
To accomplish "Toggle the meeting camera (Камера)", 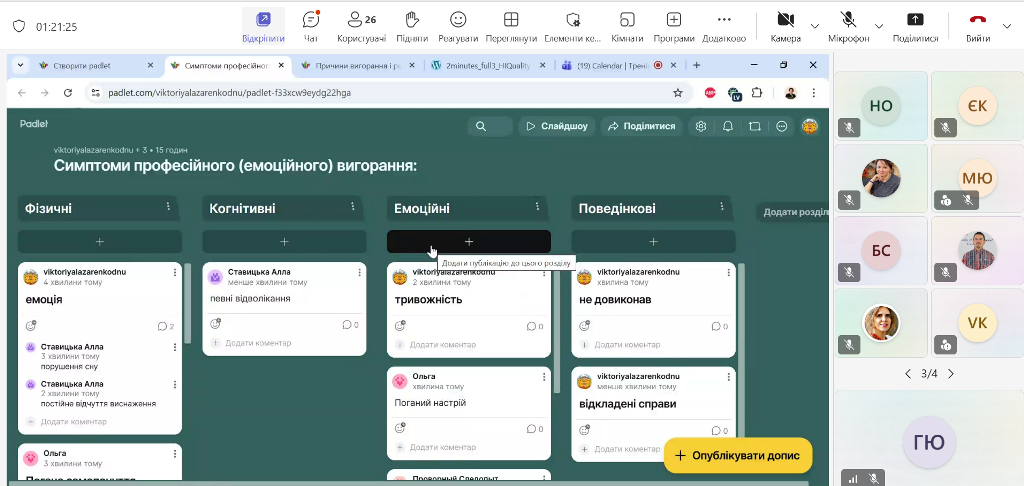I will [x=785, y=26].
